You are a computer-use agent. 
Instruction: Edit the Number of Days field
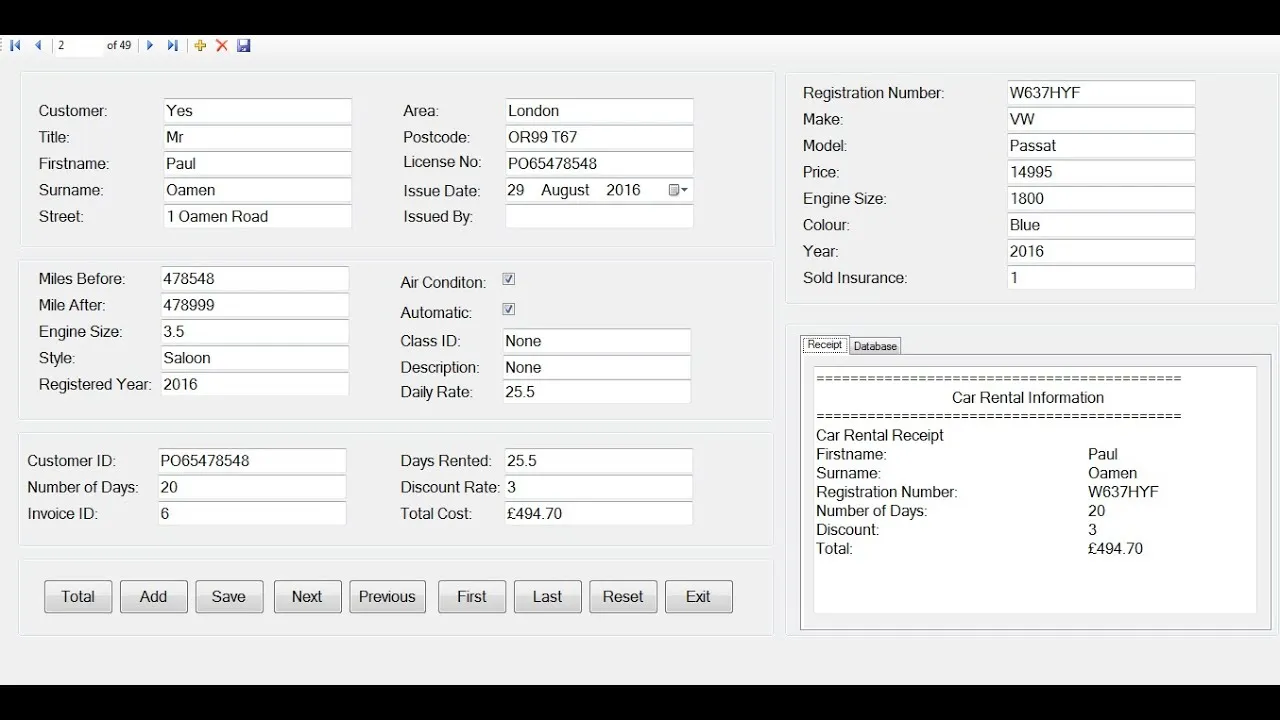point(252,487)
